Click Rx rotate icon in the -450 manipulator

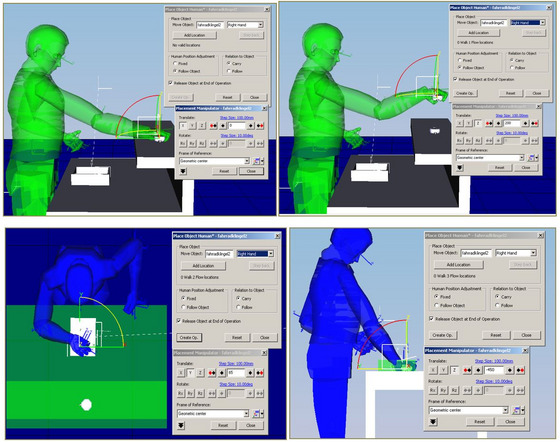pyautogui.click(x=432, y=391)
